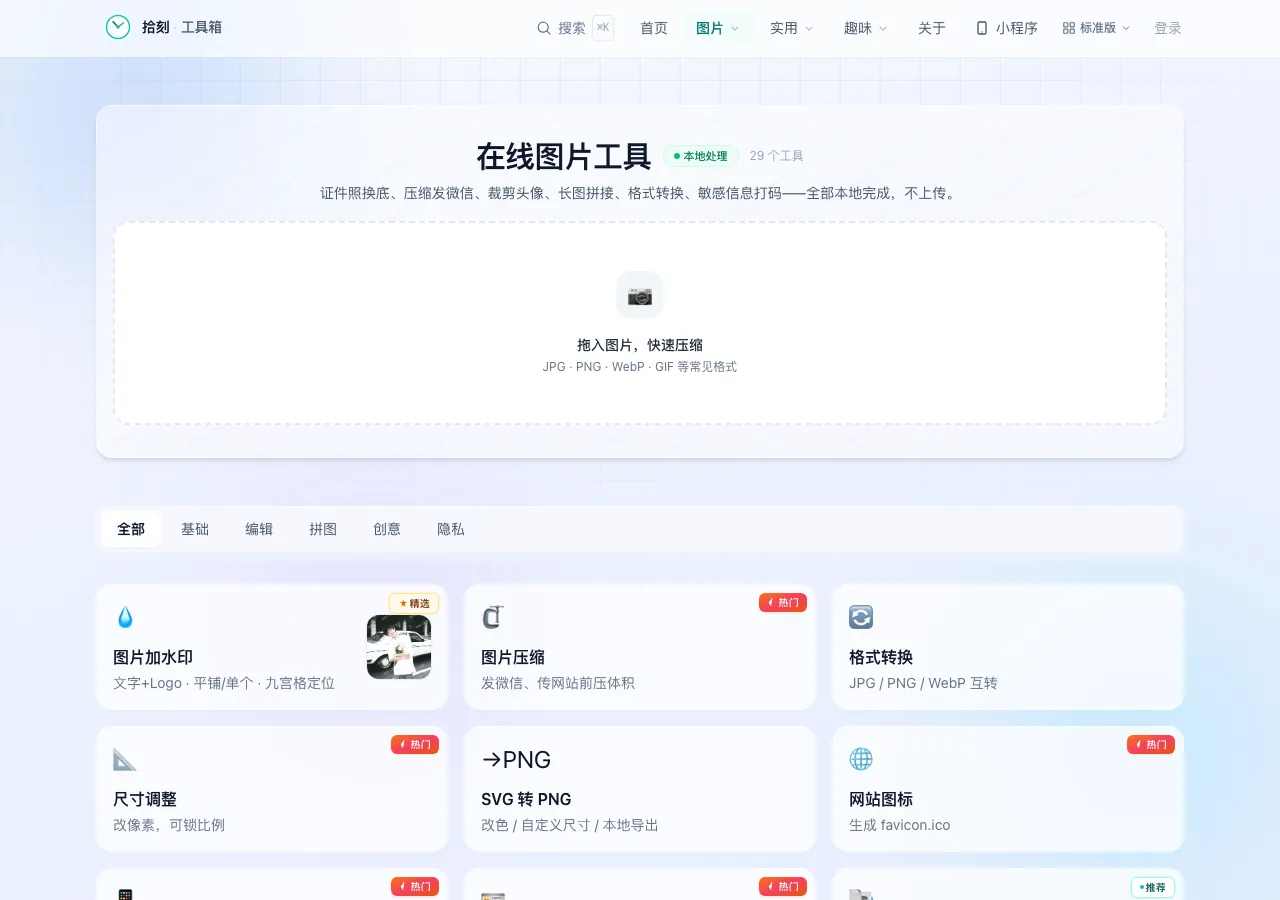Click the ⌘K shortcut hint
Screen dimensions: 1280x900
click(x=603, y=28)
